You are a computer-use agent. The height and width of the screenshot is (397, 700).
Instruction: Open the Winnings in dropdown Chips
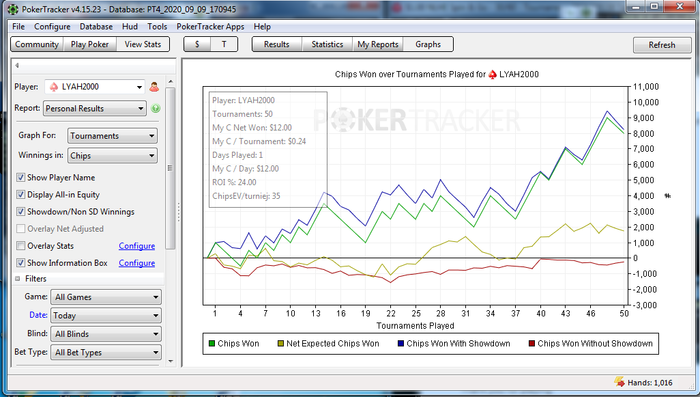(112, 155)
